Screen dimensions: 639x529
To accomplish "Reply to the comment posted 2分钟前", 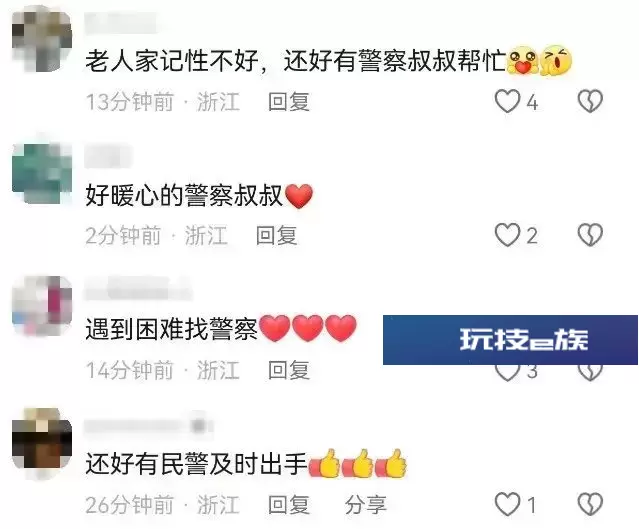I will 276,236.
